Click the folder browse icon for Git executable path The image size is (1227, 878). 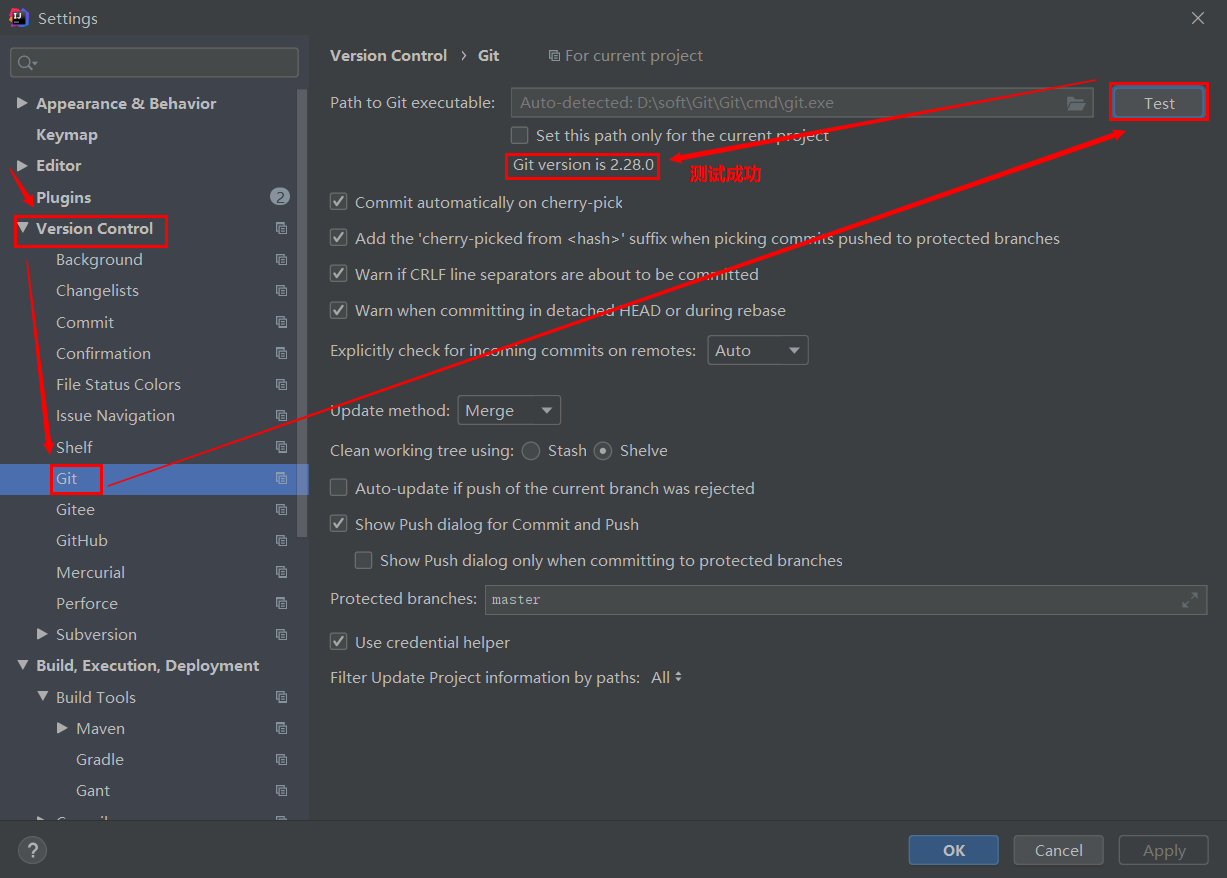click(1076, 103)
